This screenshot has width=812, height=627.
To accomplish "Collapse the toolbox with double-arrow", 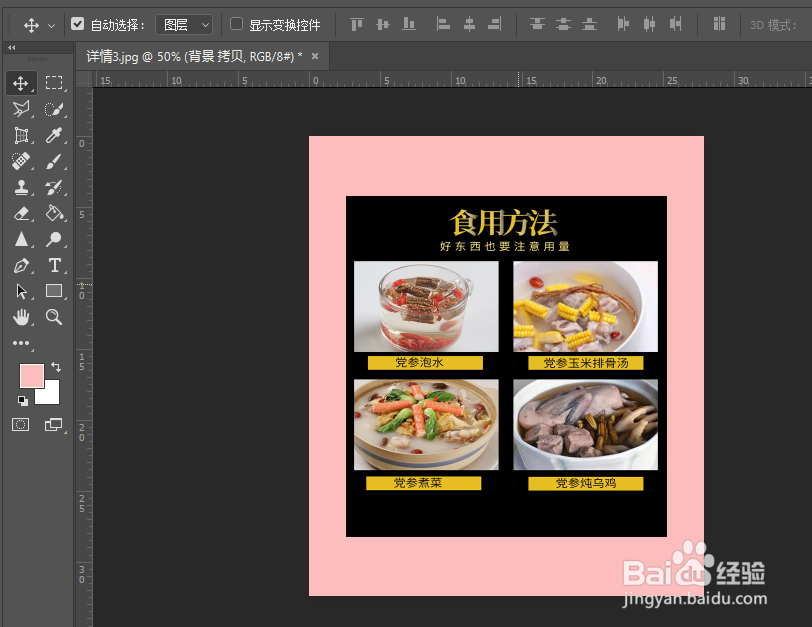I will click(x=11, y=47).
